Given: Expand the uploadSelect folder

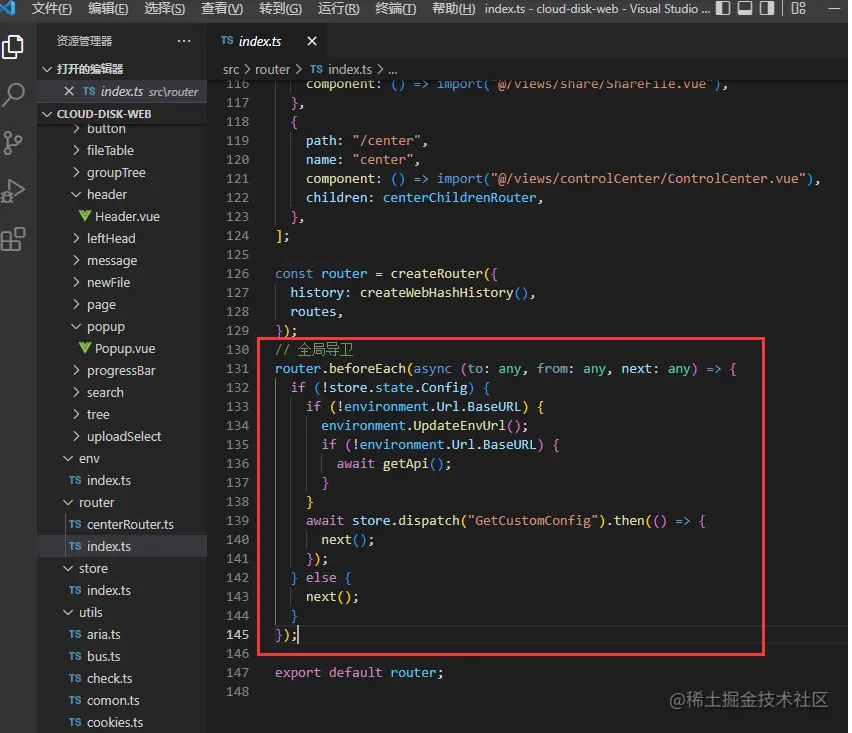Looking at the screenshot, I should pyautogui.click(x=122, y=436).
